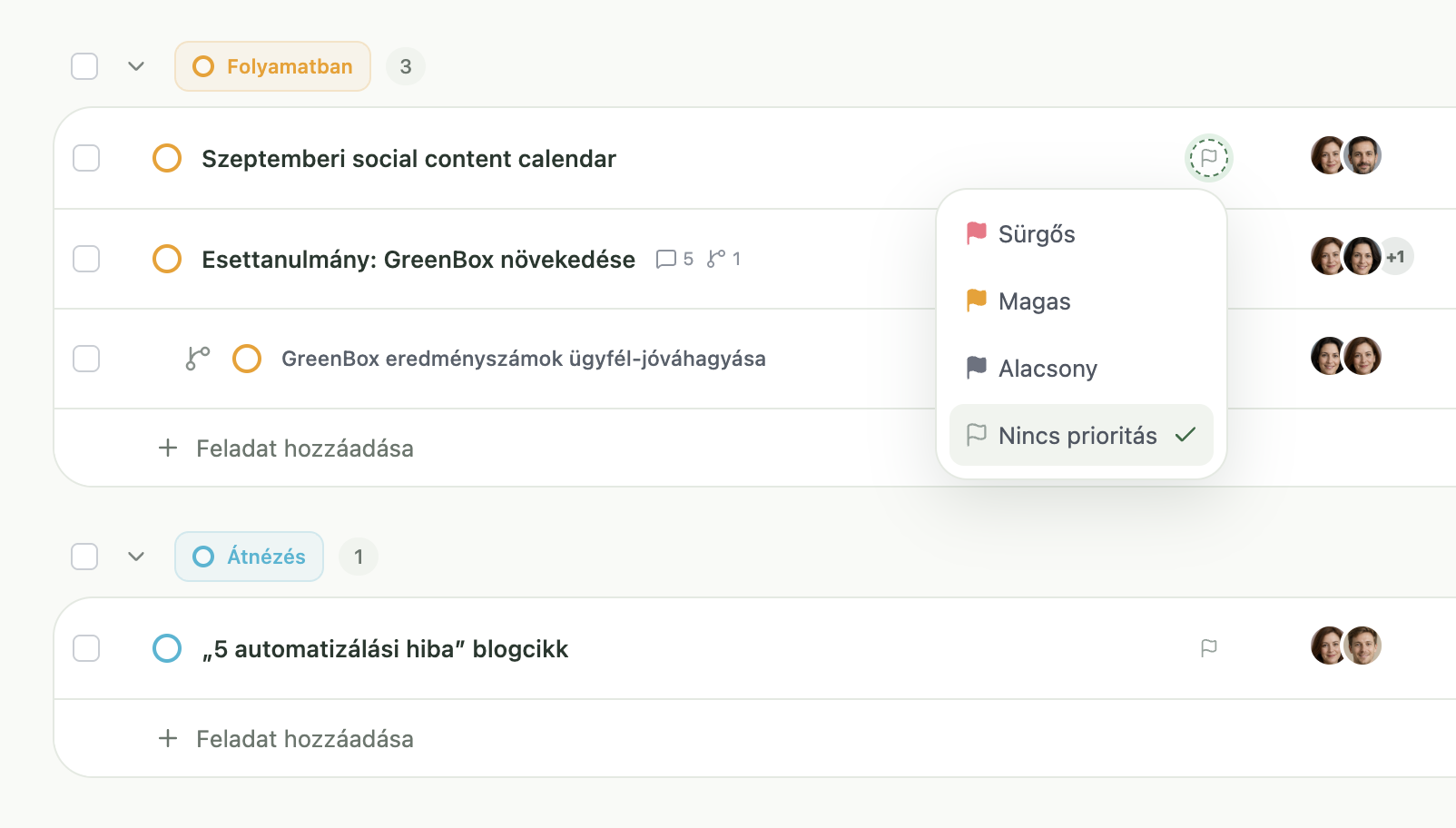Tick the checkbox for Szeptemberi social content calendar
Screen dimensions: 1456x828
coord(86,158)
